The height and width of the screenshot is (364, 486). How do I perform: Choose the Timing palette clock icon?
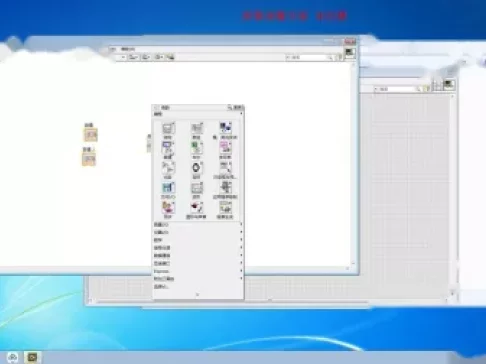pyautogui.click(x=197, y=168)
